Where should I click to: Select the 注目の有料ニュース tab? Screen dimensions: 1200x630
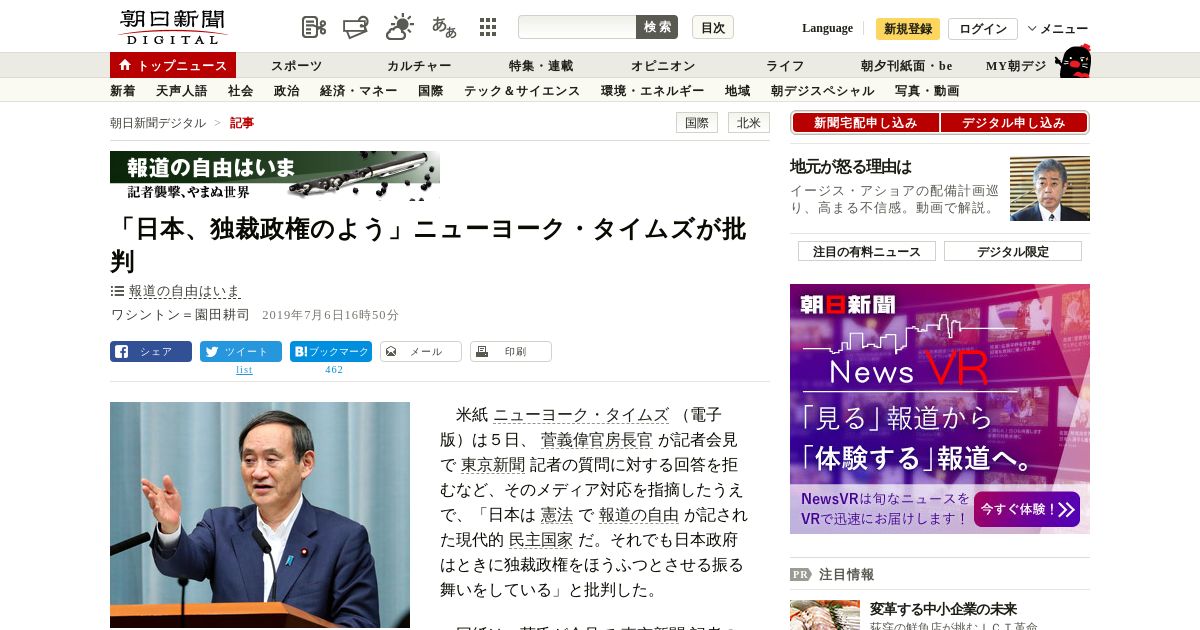pos(867,251)
